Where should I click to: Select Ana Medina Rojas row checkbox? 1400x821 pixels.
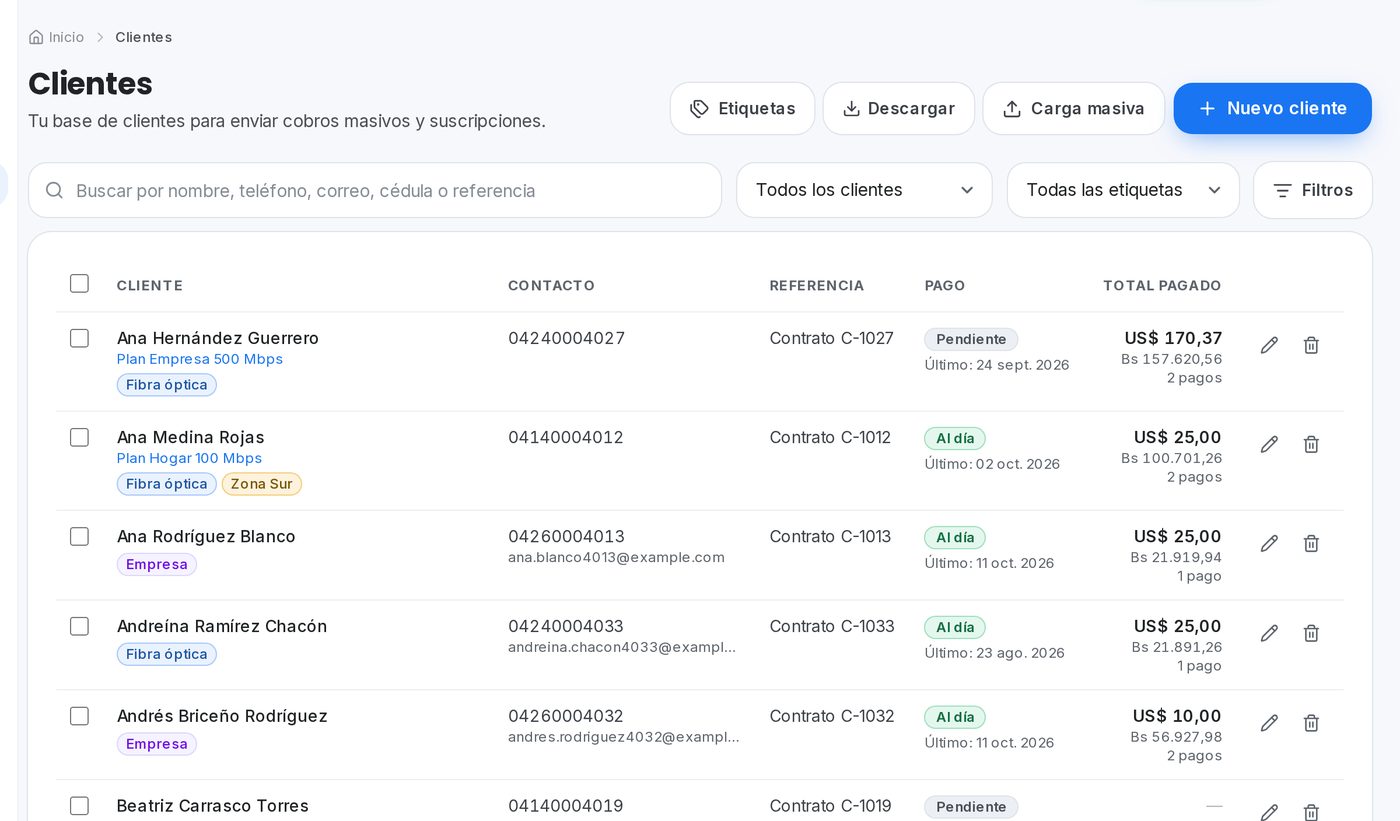click(x=80, y=437)
